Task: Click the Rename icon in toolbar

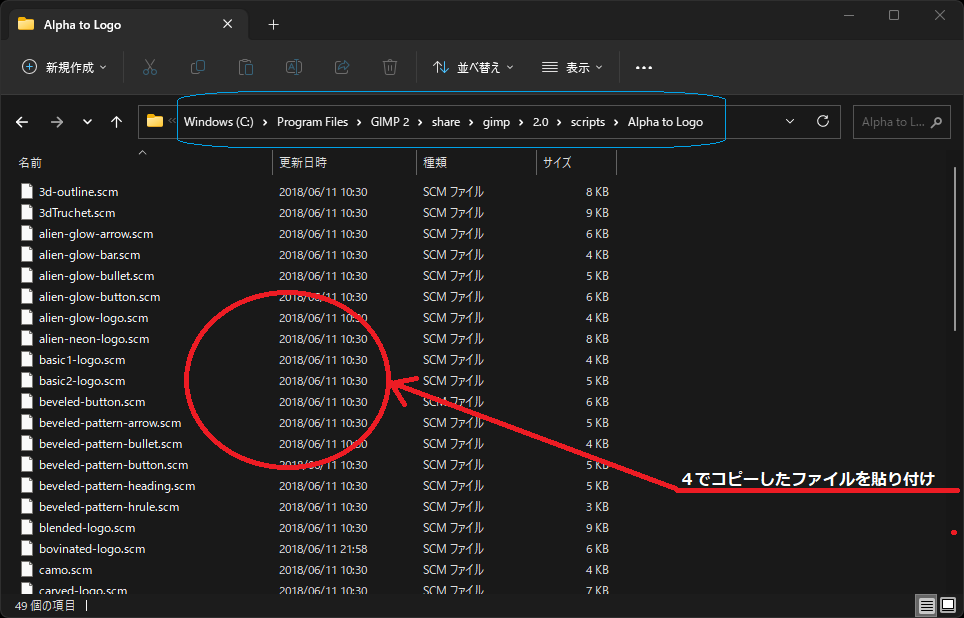Action: pyautogui.click(x=293, y=68)
